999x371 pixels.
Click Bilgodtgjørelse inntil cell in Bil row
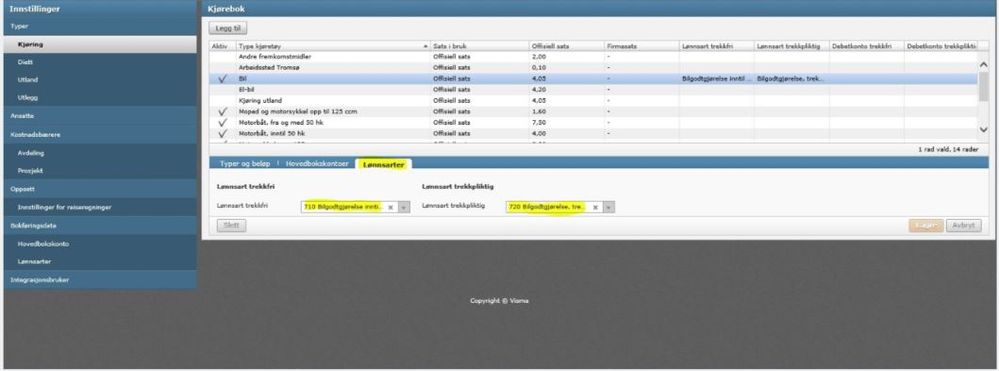click(717, 79)
